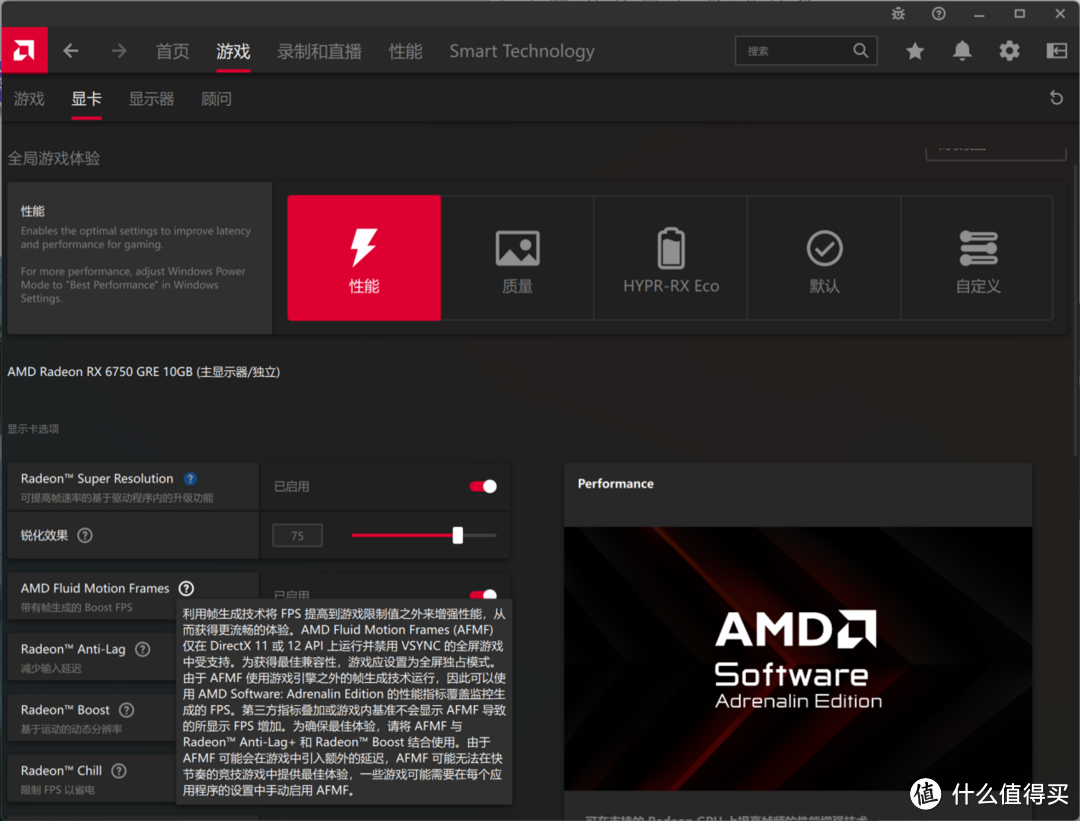Screen dimensions: 1080x821
Task: Open notifications bell icon
Action: (962, 51)
